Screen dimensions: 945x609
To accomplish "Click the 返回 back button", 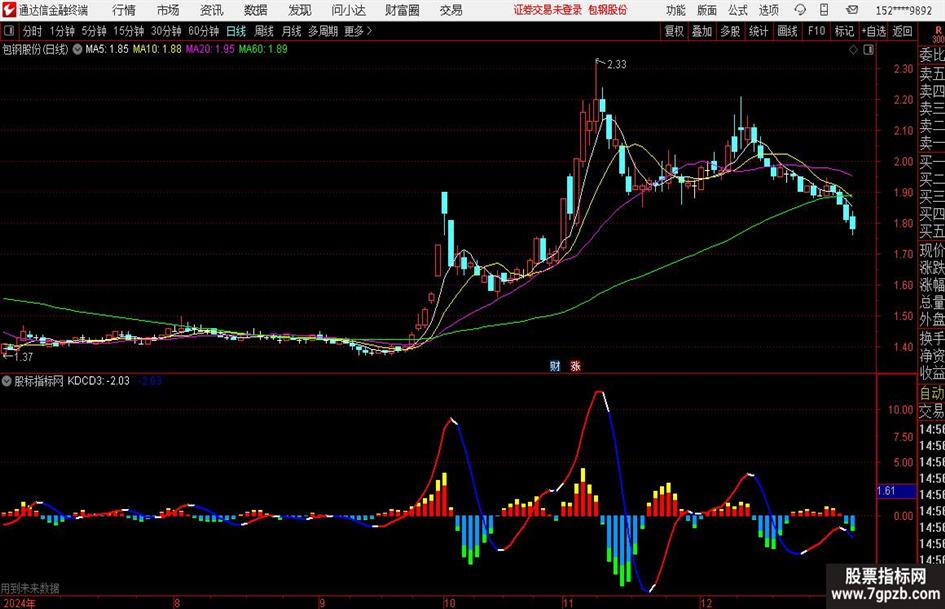I will tap(902, 31).
